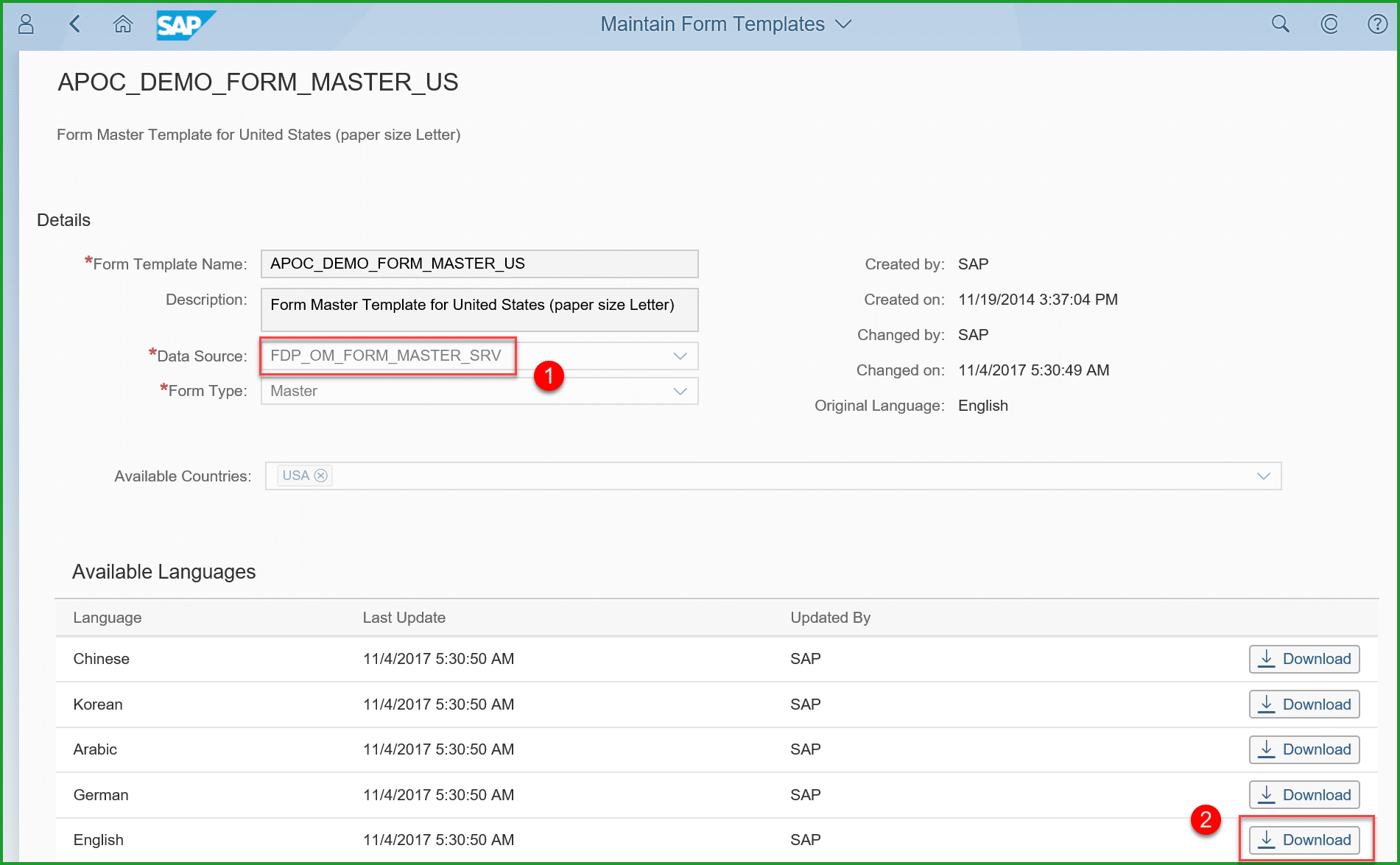Download the Korean language template
The height and width of the screenshot is (865, 1400).
(1304, 705)
